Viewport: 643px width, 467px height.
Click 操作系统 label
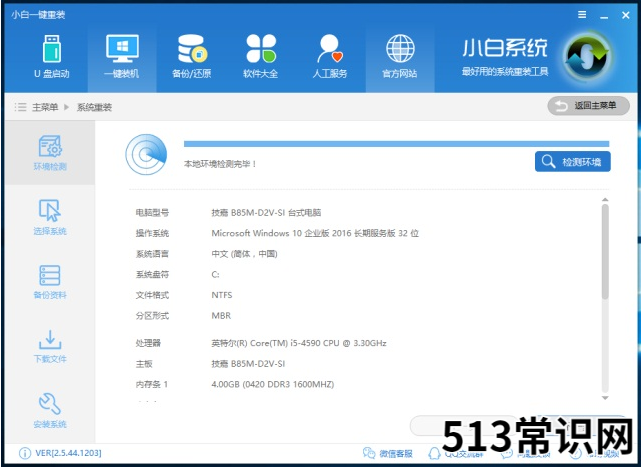pos(152,233)
